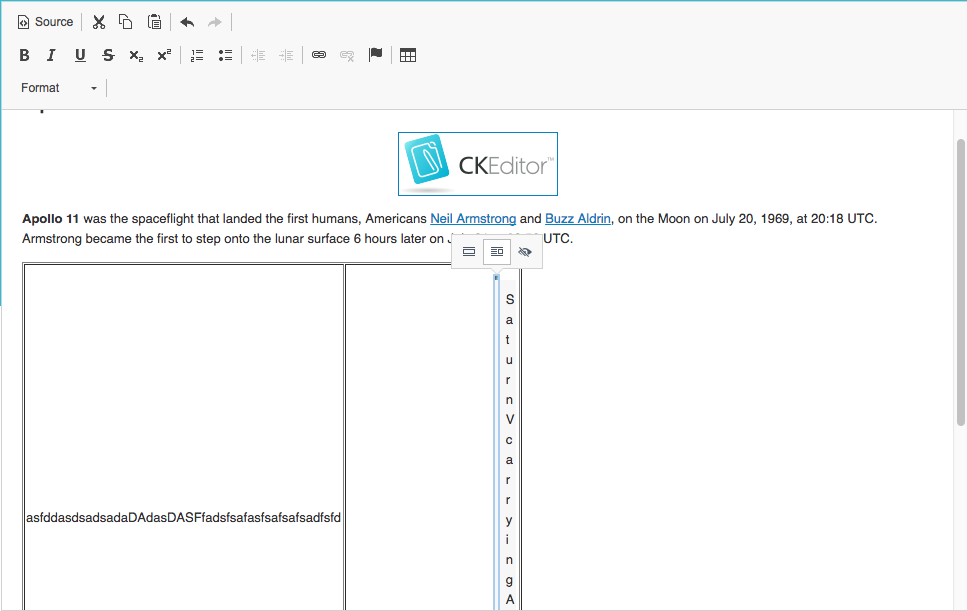Insert a numbered list
This screenshot has width=967, height=611.
[197, 55]
